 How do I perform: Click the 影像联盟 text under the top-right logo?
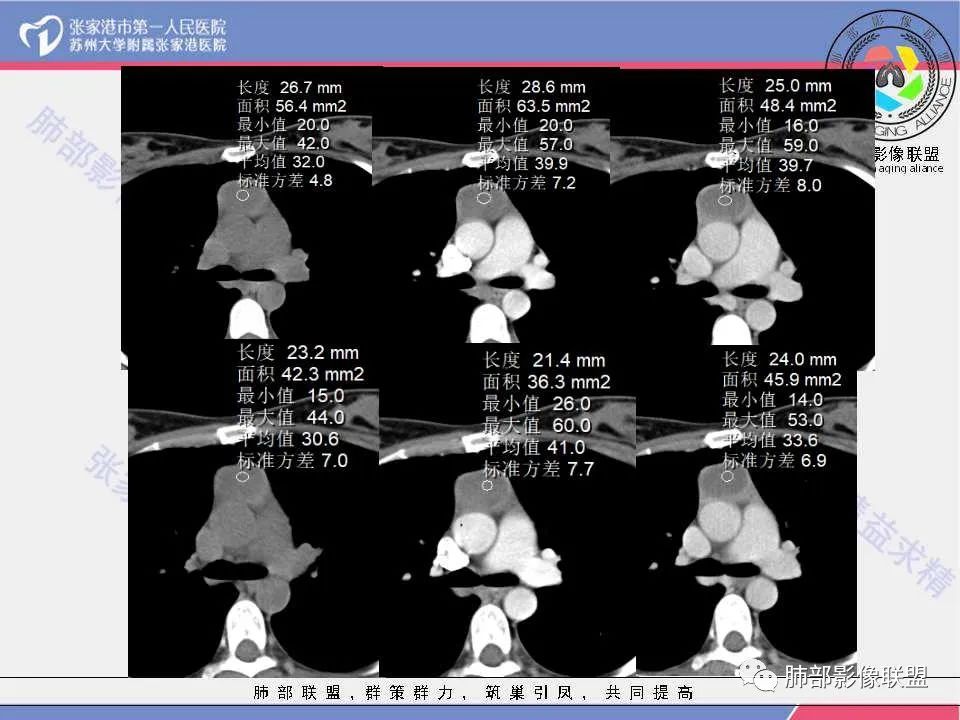coord(907,153)
